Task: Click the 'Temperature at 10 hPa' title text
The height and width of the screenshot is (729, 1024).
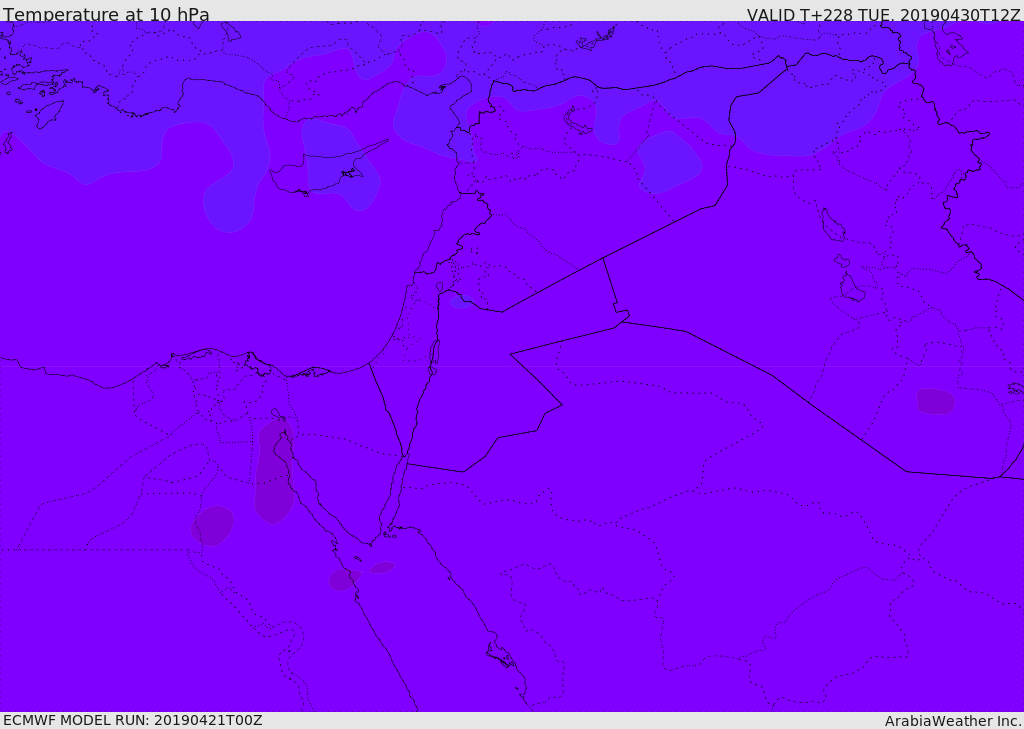Action: (x=106, y=14)
